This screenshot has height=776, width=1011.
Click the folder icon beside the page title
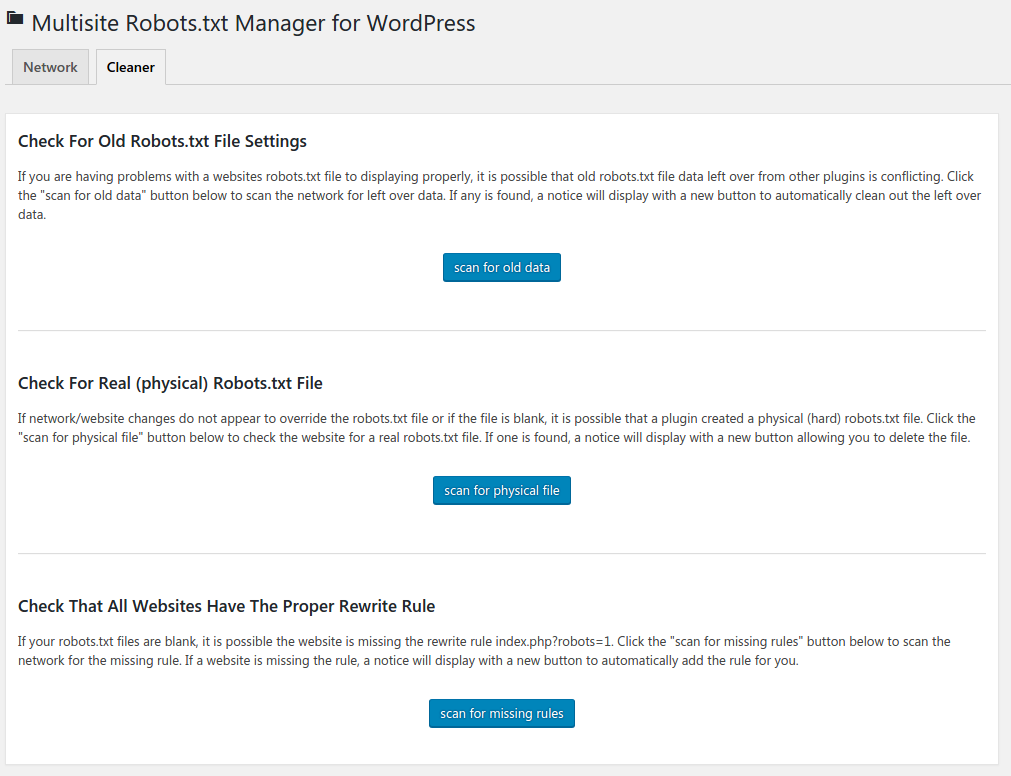tap(15, 19)
